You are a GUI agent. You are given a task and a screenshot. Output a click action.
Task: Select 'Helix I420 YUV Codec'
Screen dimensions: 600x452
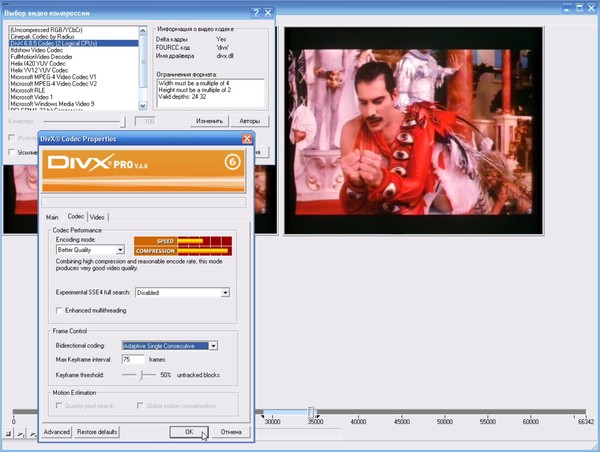point(74,64)
